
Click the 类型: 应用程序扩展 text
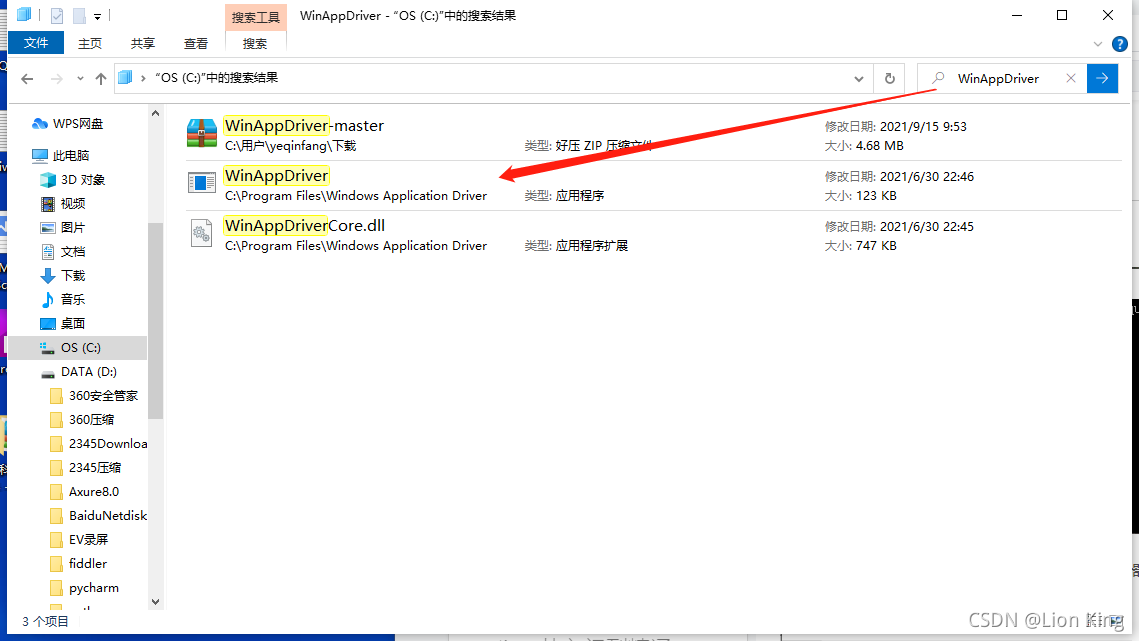[x=576, y=246]
